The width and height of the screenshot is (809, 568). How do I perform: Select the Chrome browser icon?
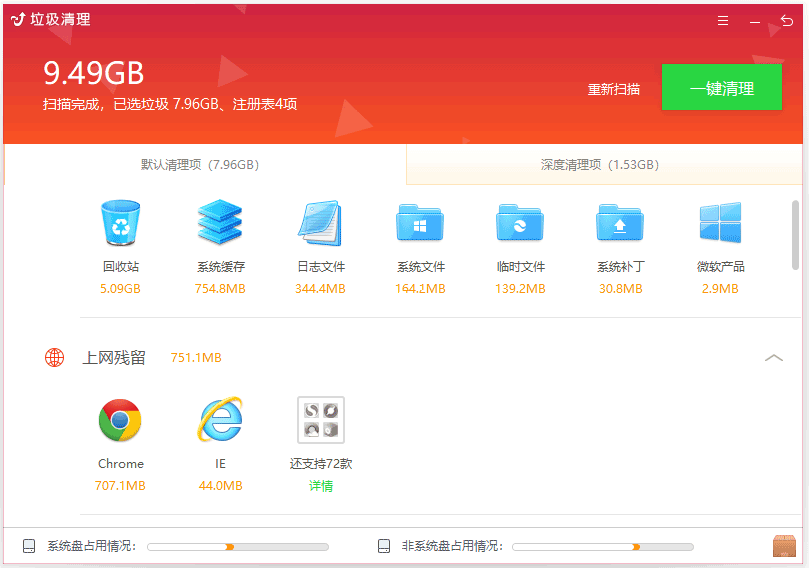[x=120, y=420]
